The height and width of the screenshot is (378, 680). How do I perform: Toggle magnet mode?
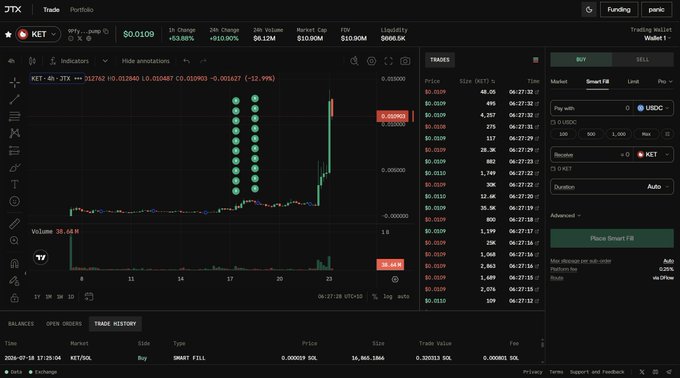point(15,264)
